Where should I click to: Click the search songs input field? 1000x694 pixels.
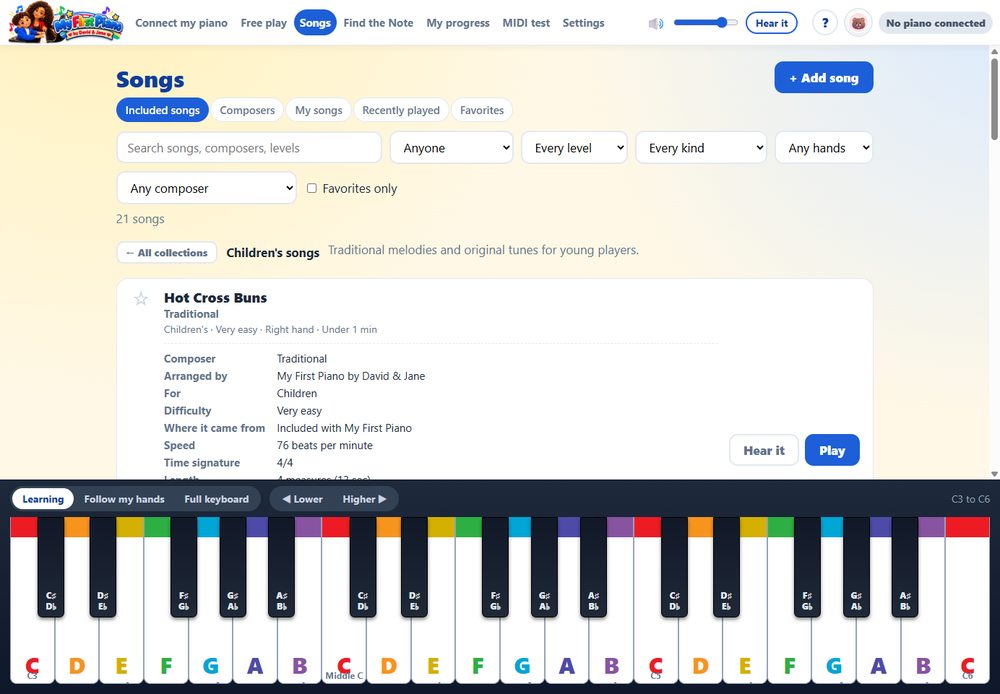249,148
